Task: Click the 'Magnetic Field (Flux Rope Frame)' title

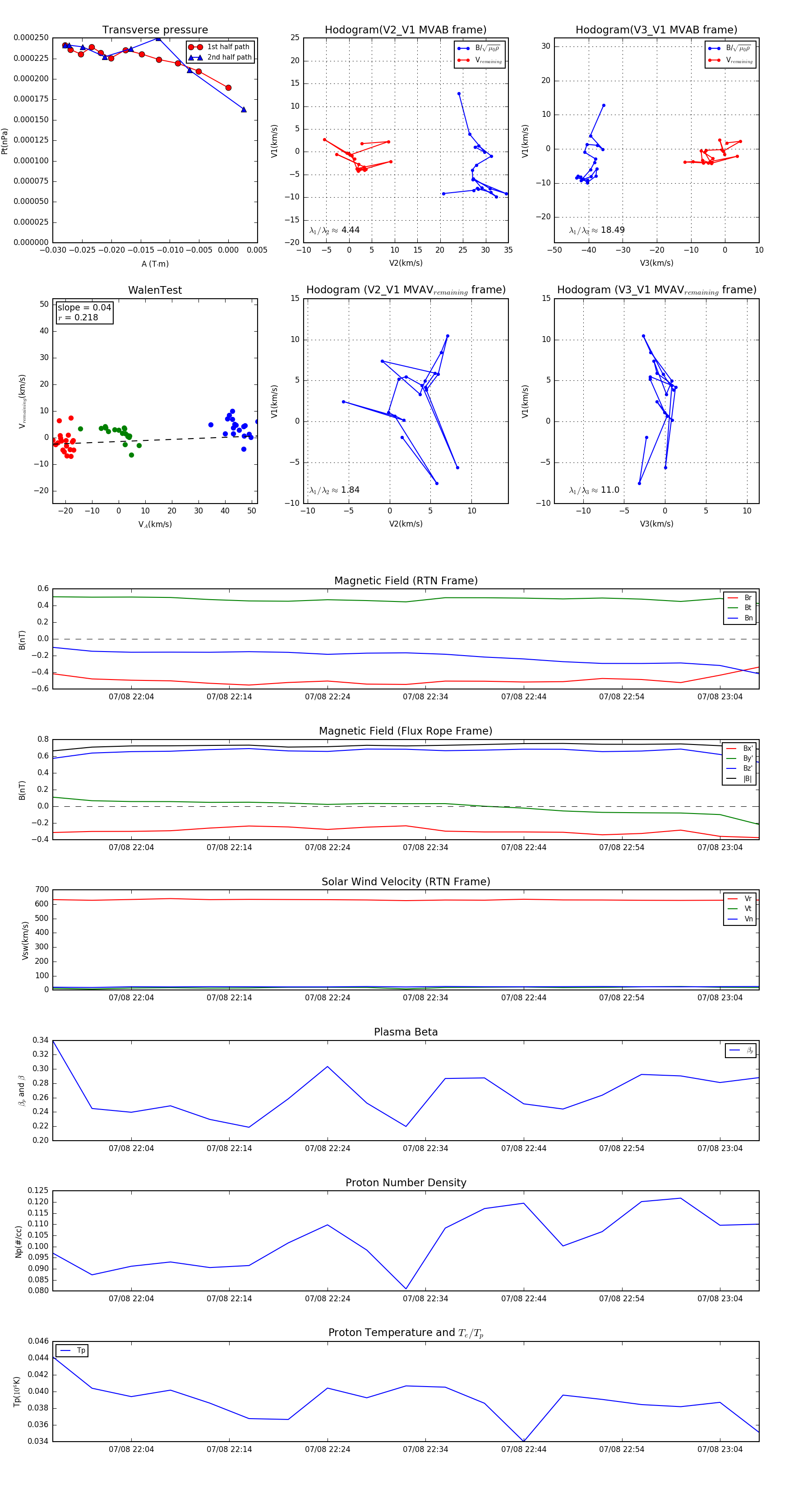Action: click(406, 731)
